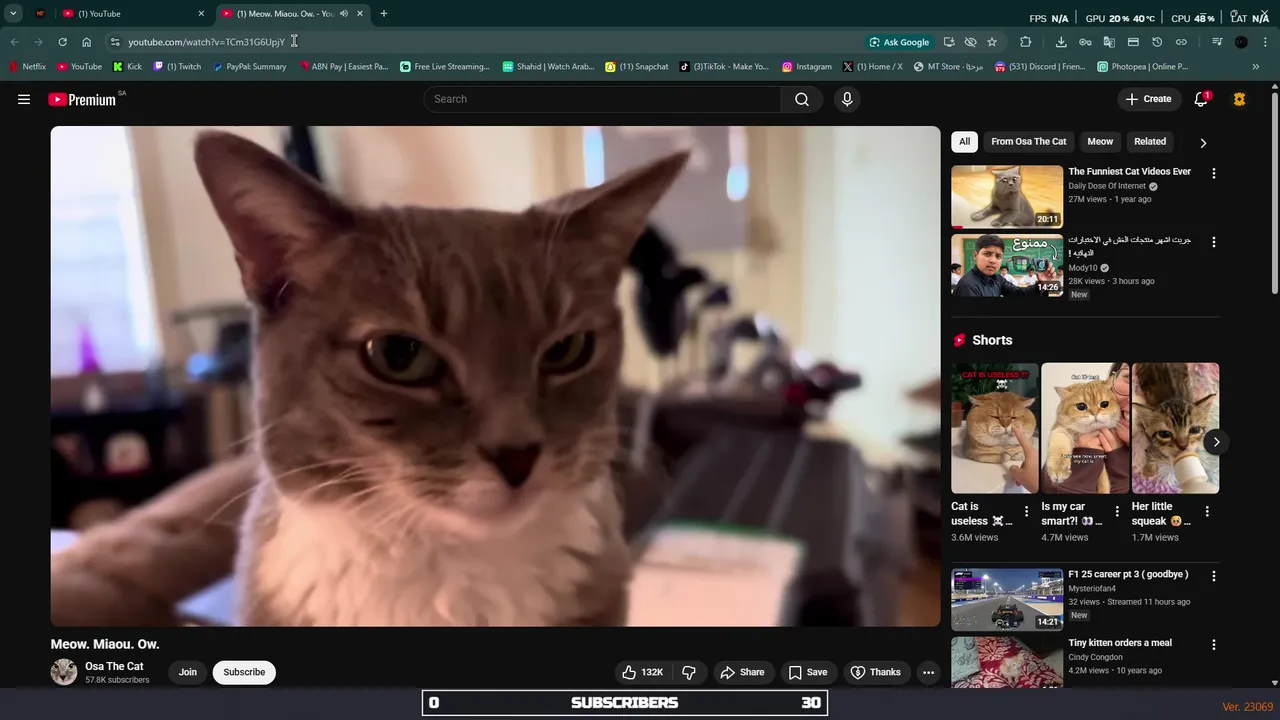Open media controls in browser toolbar
The image size is (1280, 720).
click(1217, 42)
